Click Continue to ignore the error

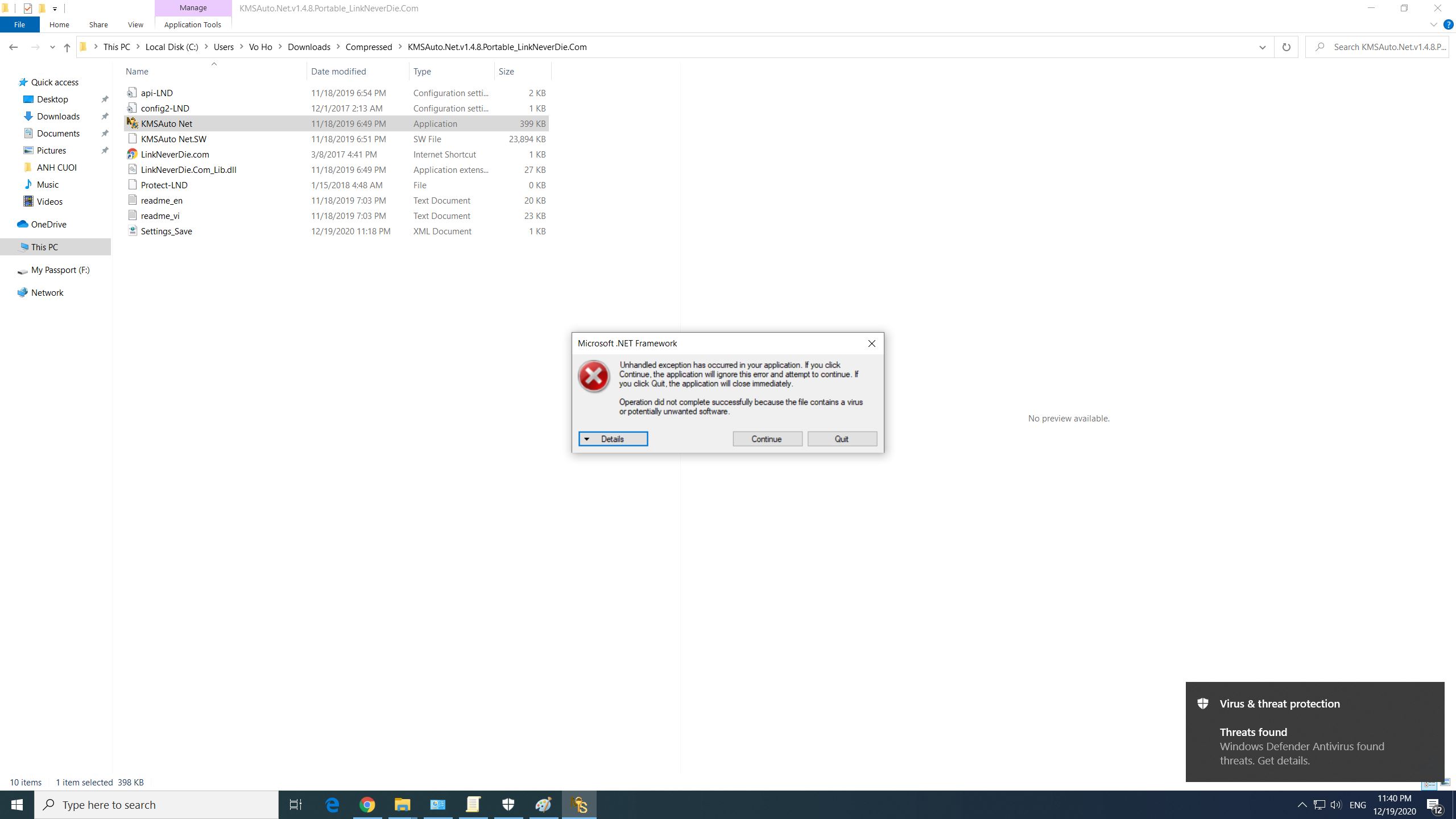pos(766,438)
